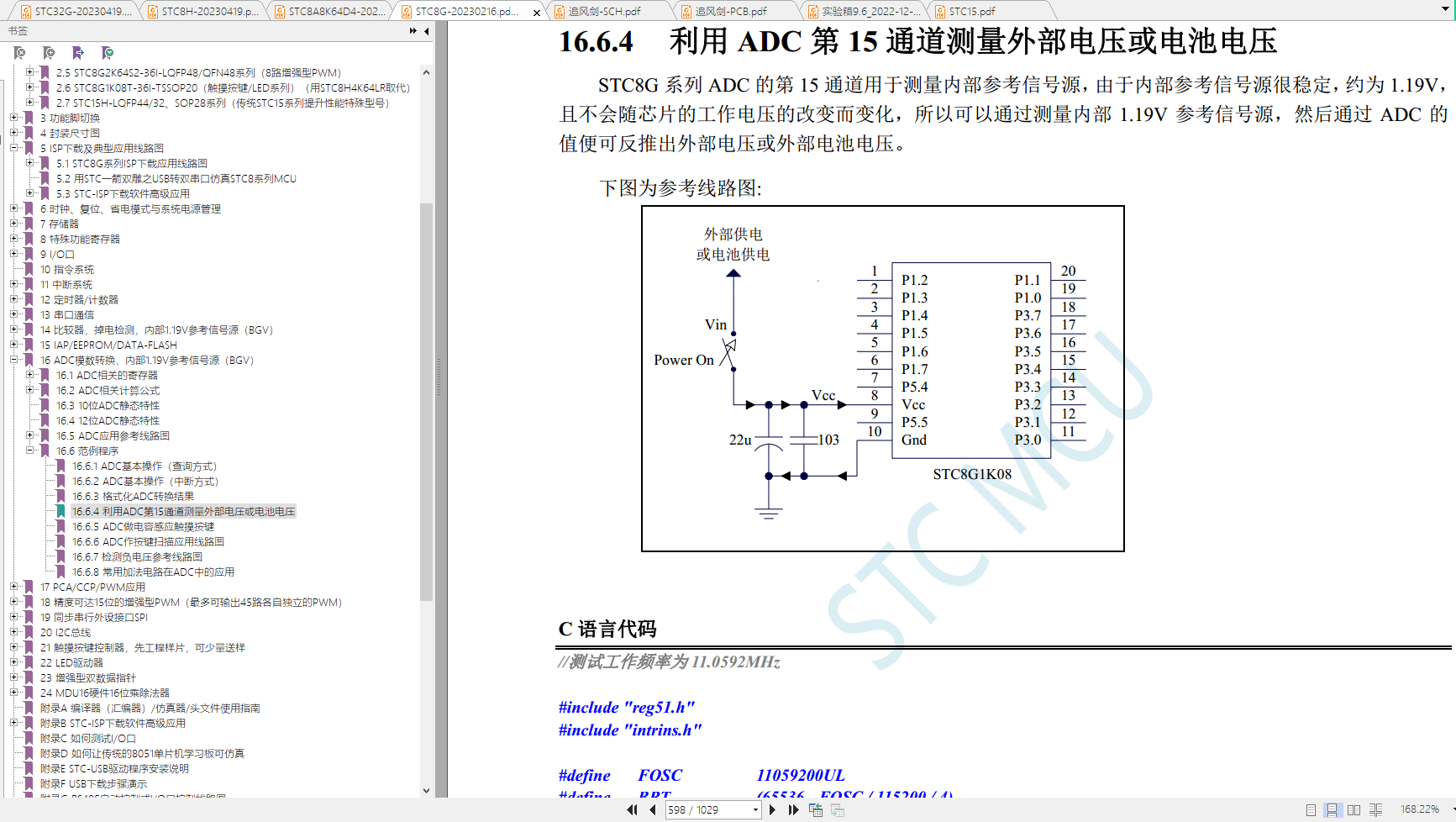This screenshot has width=1456, height=822.
Task: Expand bookmark 5.1 STC8G系列ISP下载应用线路图
Action: (29, 163)
